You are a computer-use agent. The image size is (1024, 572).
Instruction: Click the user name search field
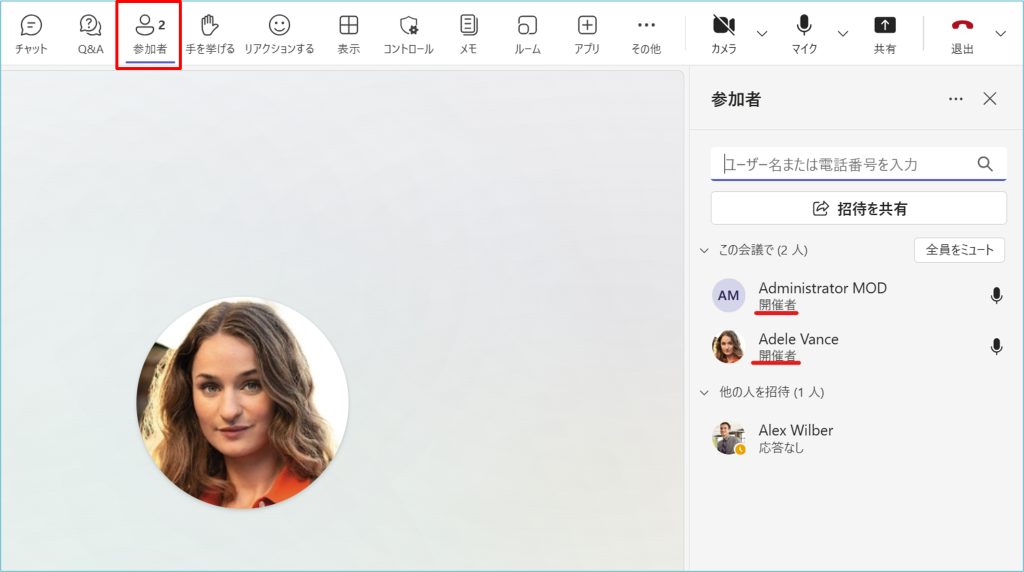(845, 164)
